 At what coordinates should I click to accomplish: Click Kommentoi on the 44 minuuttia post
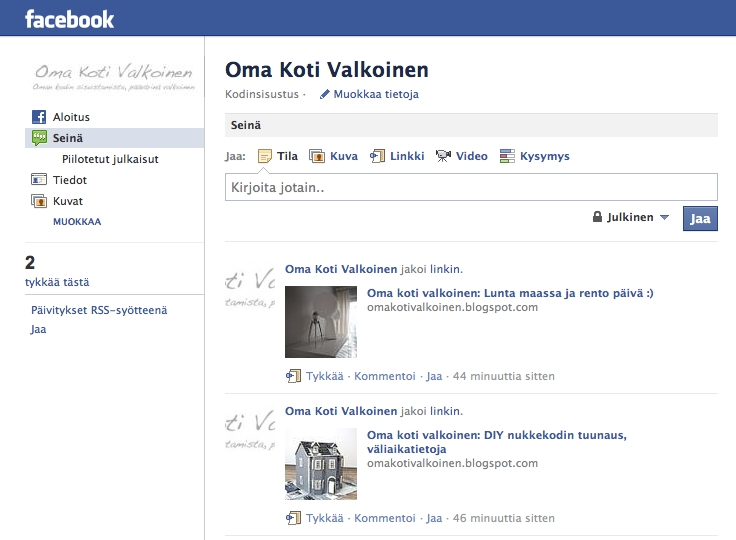click(x=385, y=376)
